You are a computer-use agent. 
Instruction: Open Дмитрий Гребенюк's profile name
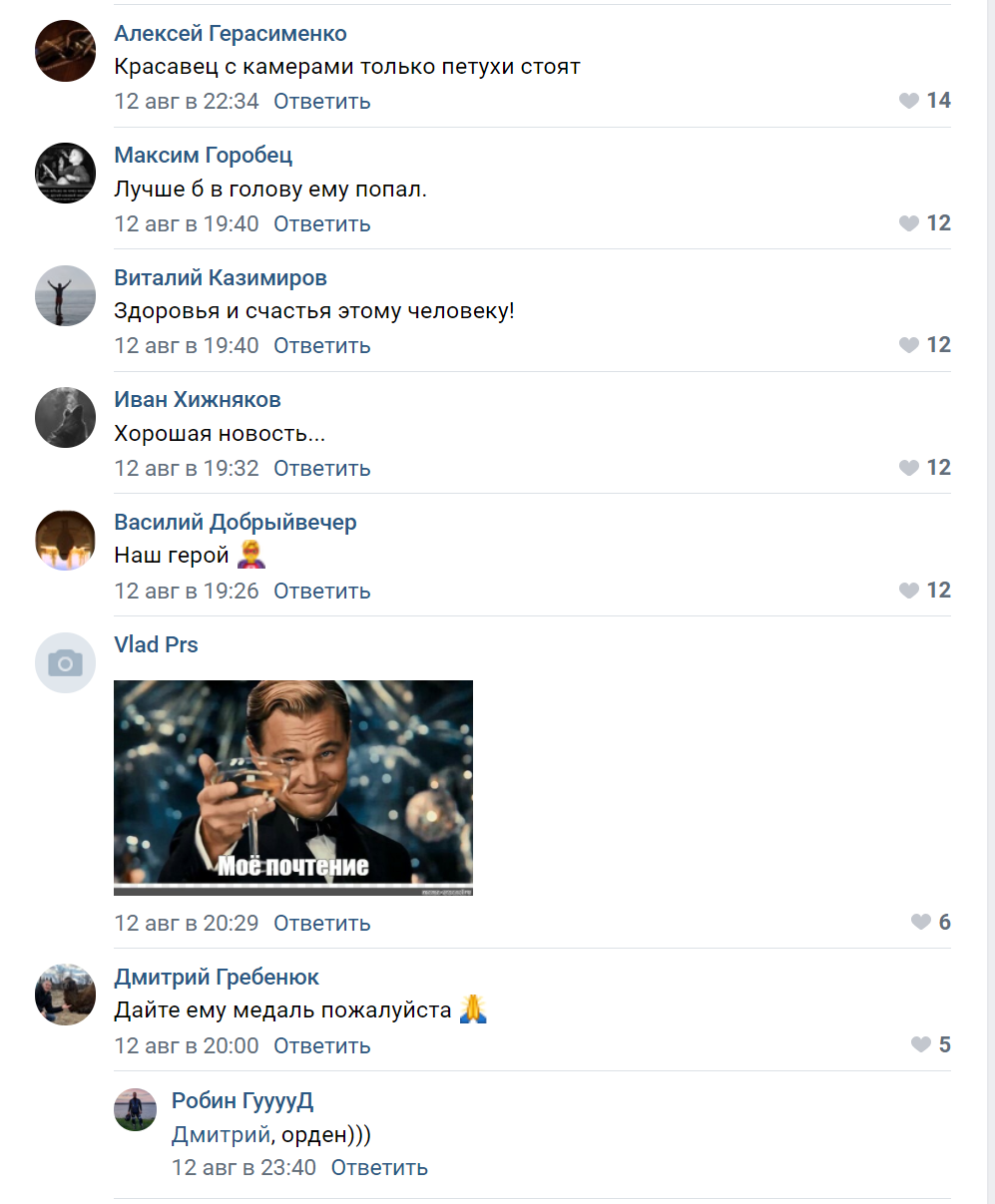217,978
